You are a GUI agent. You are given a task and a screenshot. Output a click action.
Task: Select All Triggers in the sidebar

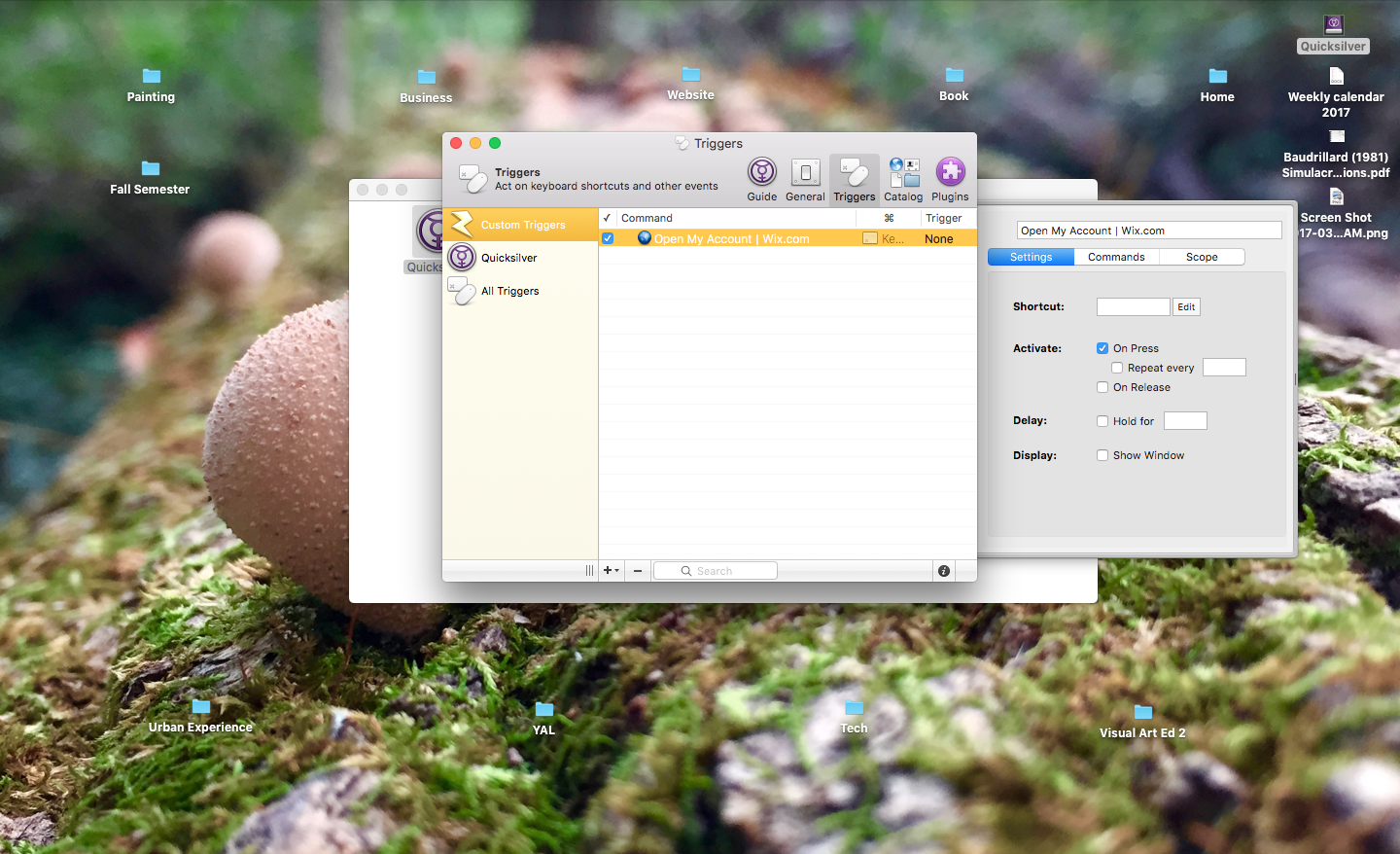click(x=520, y=291)
